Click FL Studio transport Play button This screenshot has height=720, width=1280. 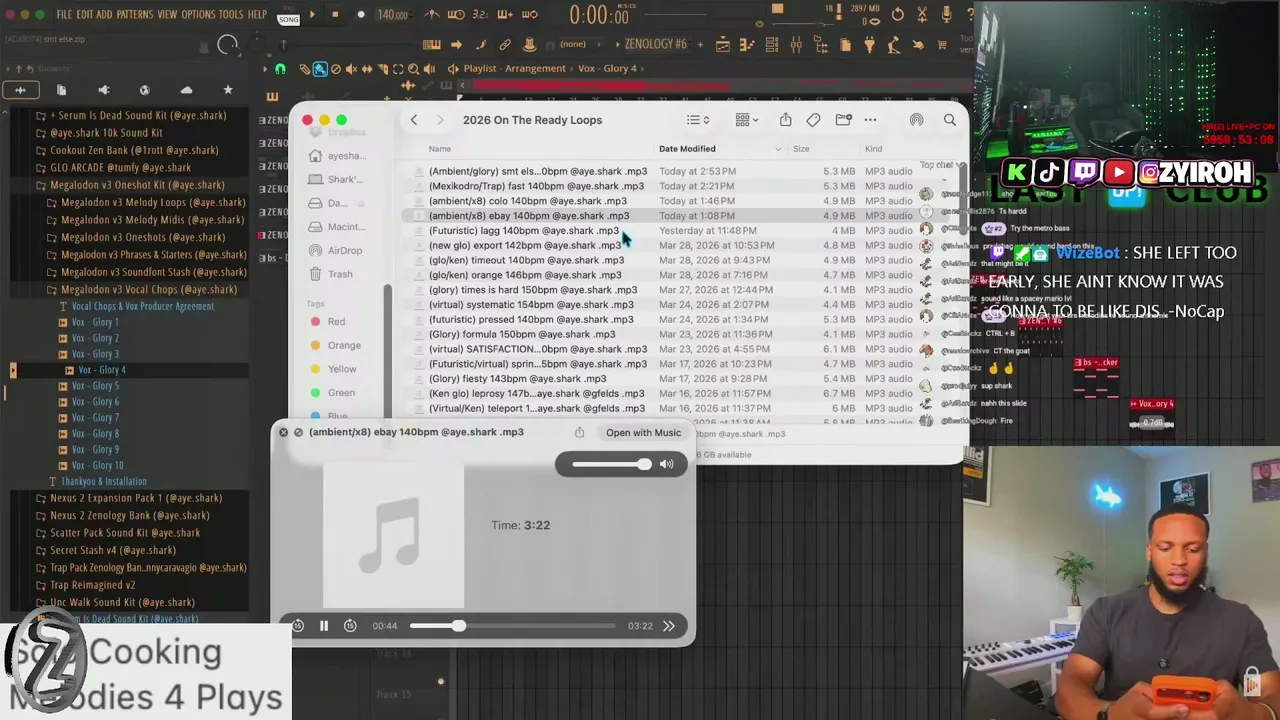pyautogui.click(x=312, y=15)
